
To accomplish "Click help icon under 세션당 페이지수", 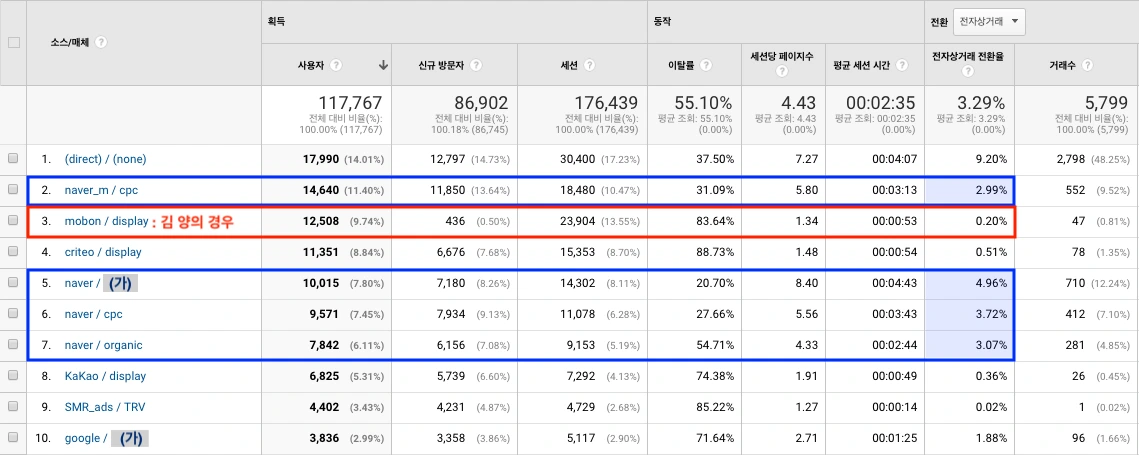I will point(782,71).
